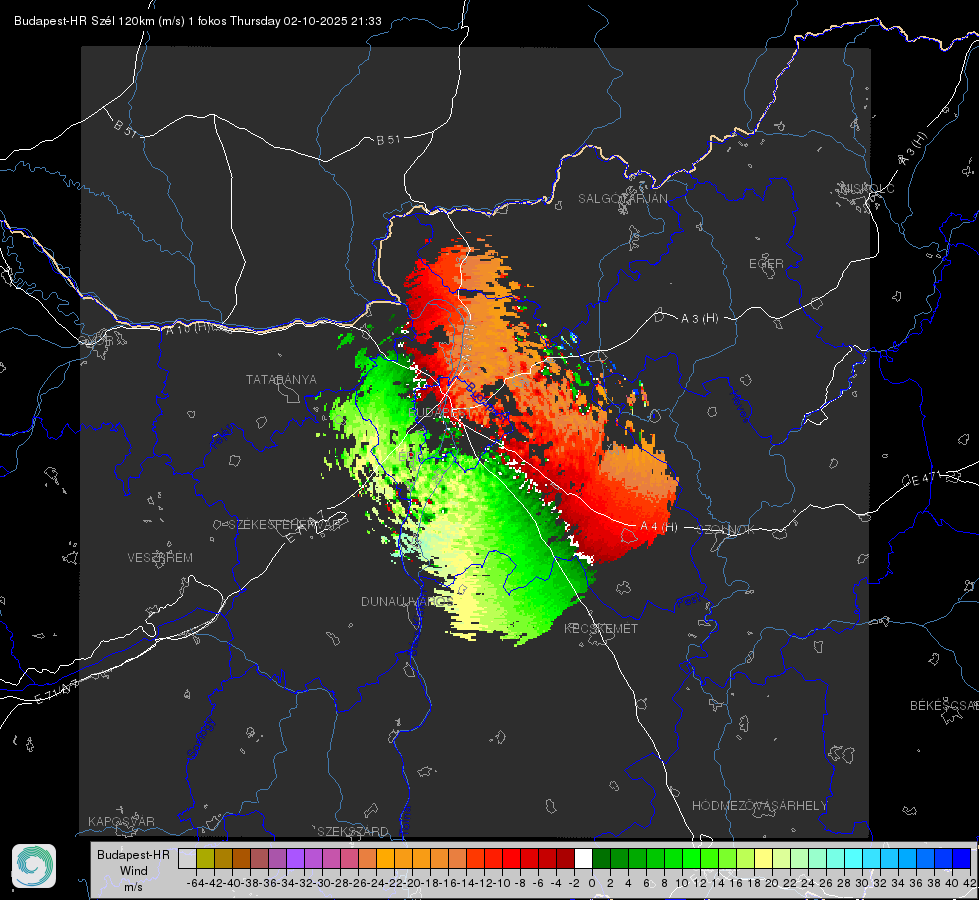Click the DUNAÚJVÁROS city label
Image resolution: width=979 pixels, height=900 pixels.
click(x=406, y=601)
